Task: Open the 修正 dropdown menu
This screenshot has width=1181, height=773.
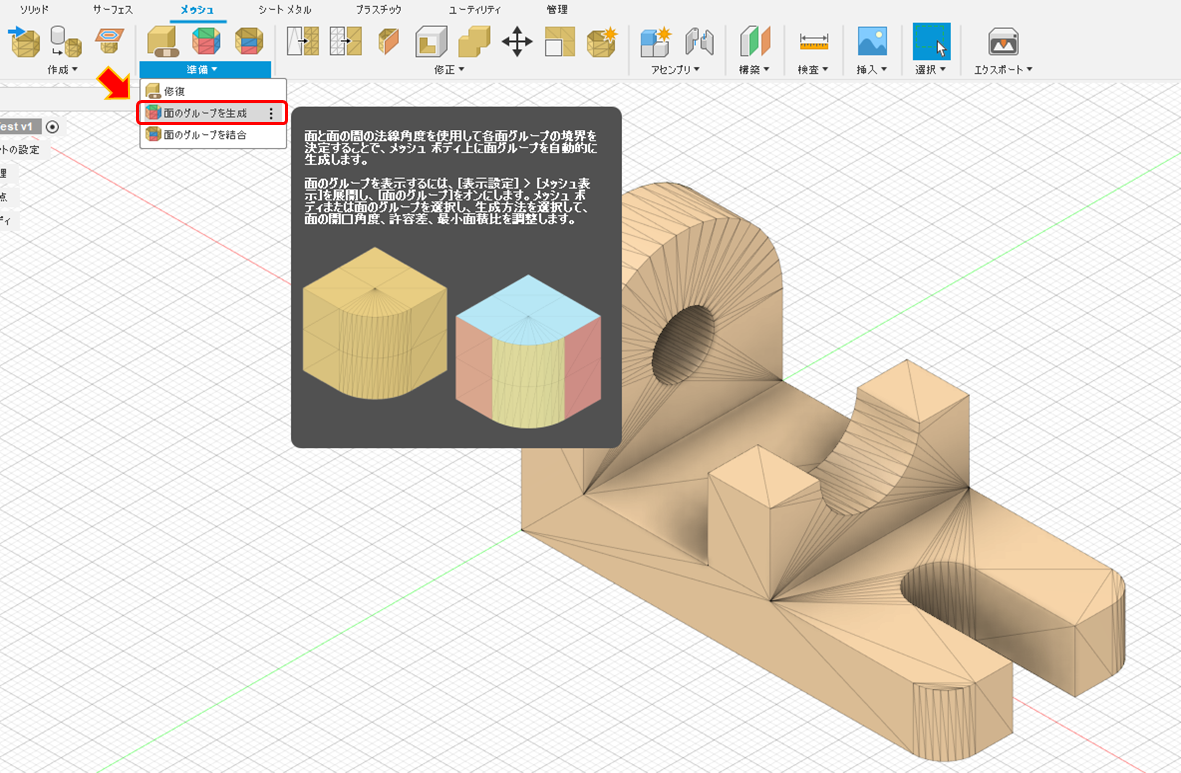Action: click(444, 69)
